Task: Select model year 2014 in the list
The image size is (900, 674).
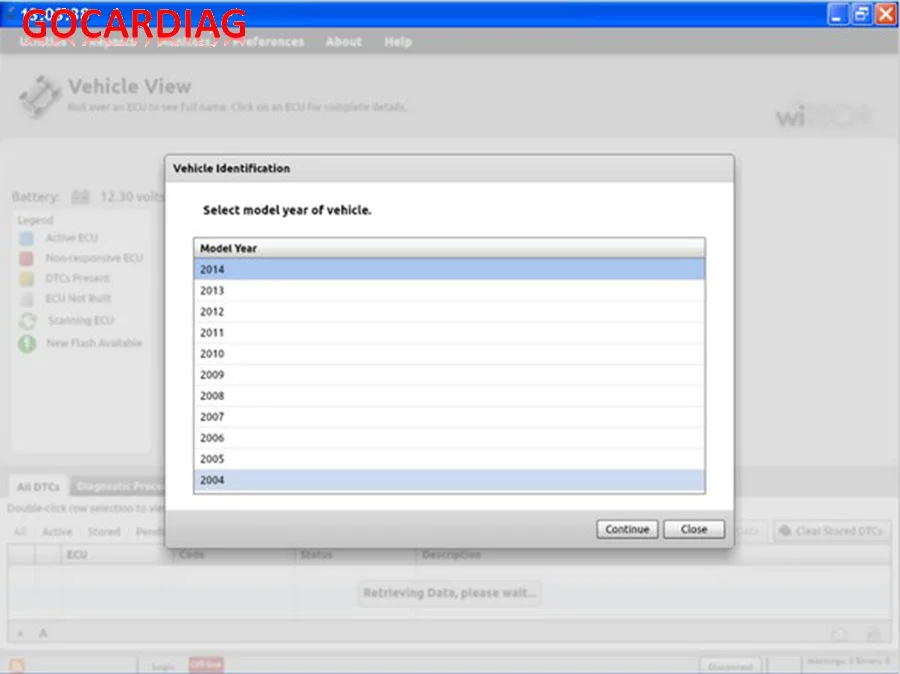Action: [449, 269]
